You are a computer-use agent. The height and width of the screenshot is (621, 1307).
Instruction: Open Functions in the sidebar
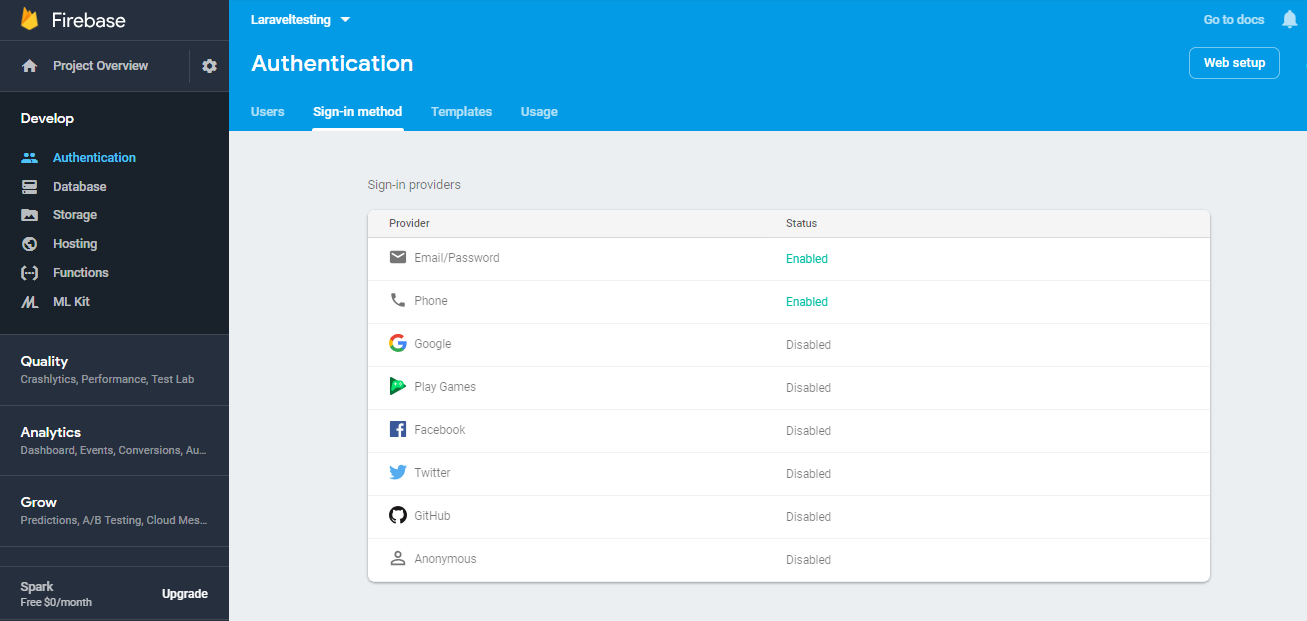point(81,273)
